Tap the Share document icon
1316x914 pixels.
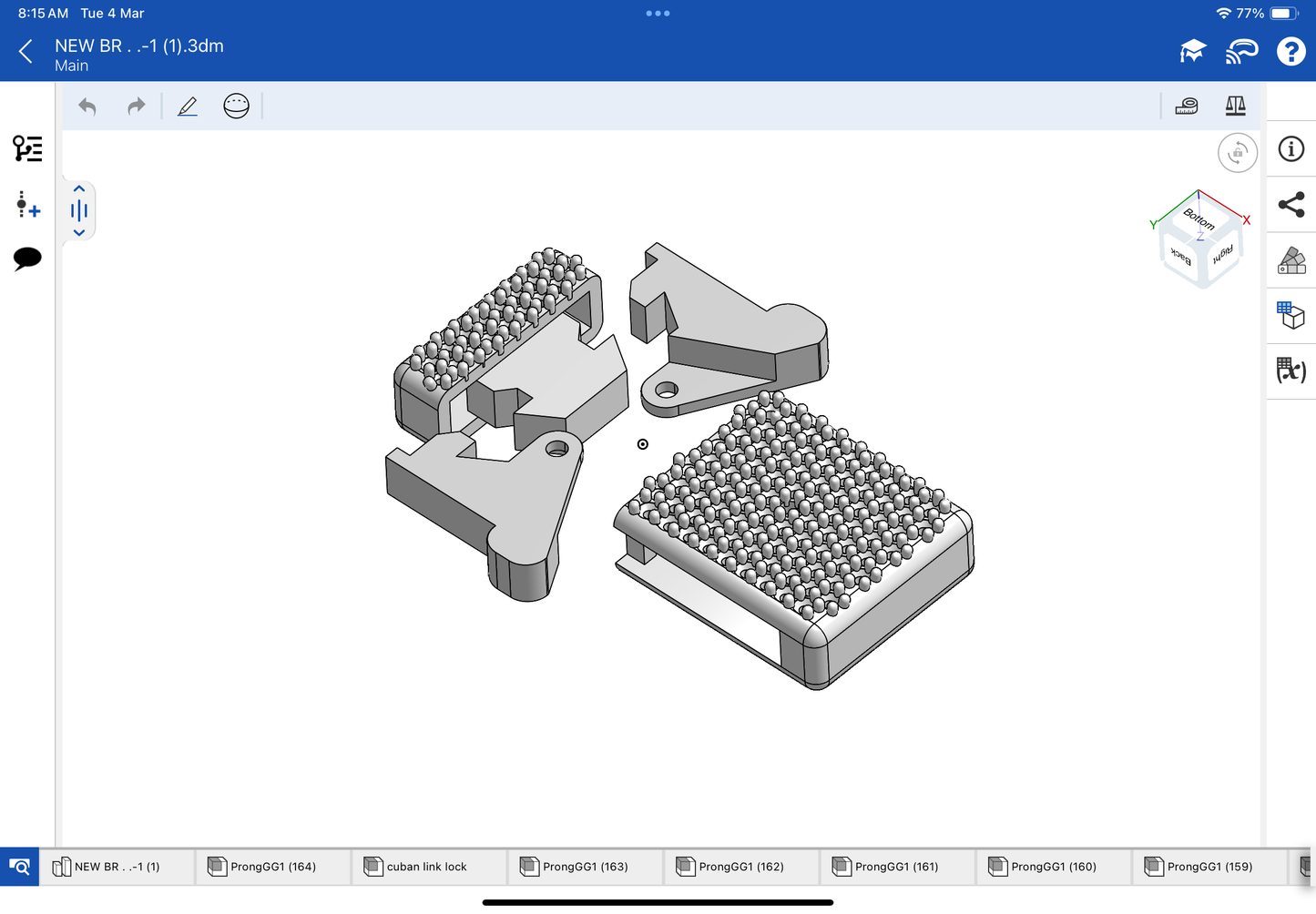pos(1290,205)
